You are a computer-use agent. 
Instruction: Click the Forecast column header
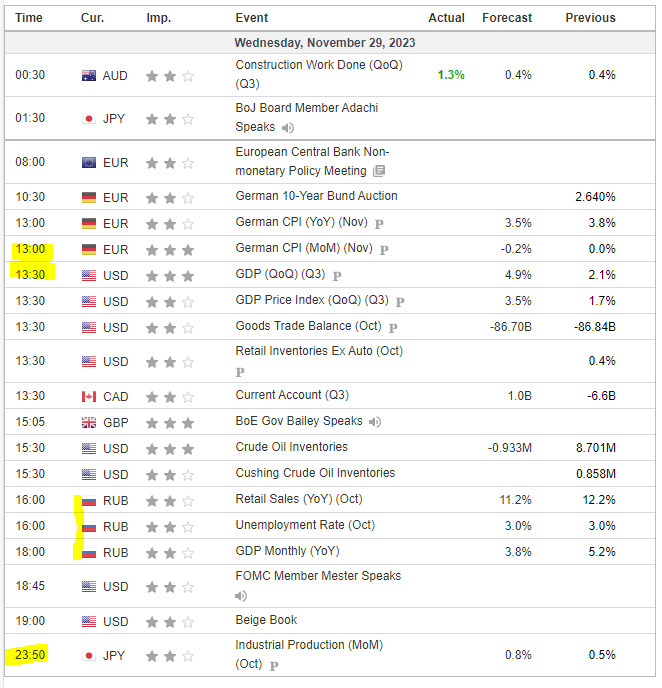pyautogui.click(x=507, y=18)
